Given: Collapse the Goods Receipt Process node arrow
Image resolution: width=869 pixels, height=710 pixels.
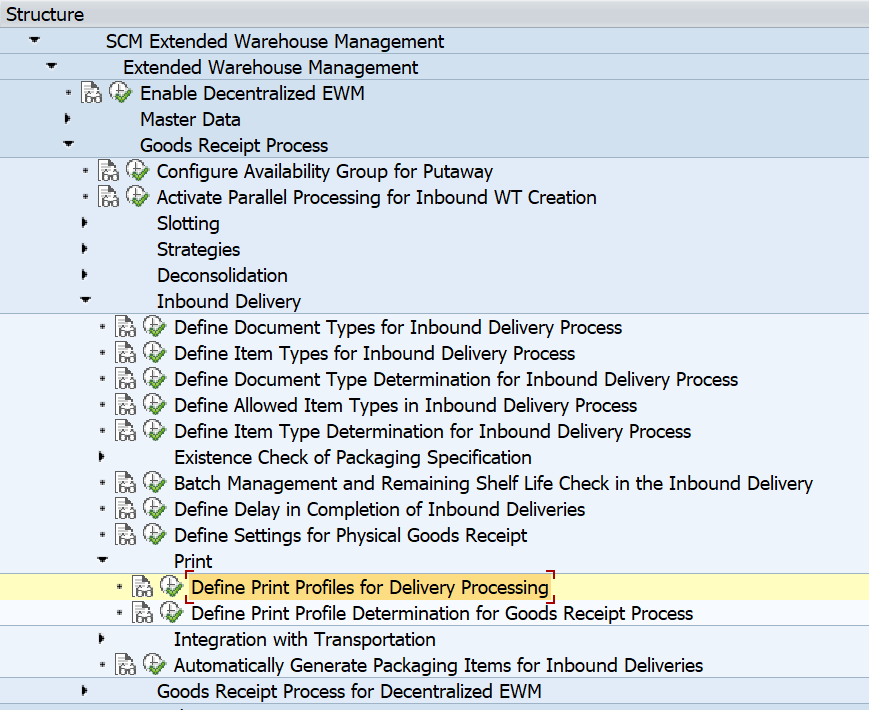Looking at the screenshot, I should 69,144.
